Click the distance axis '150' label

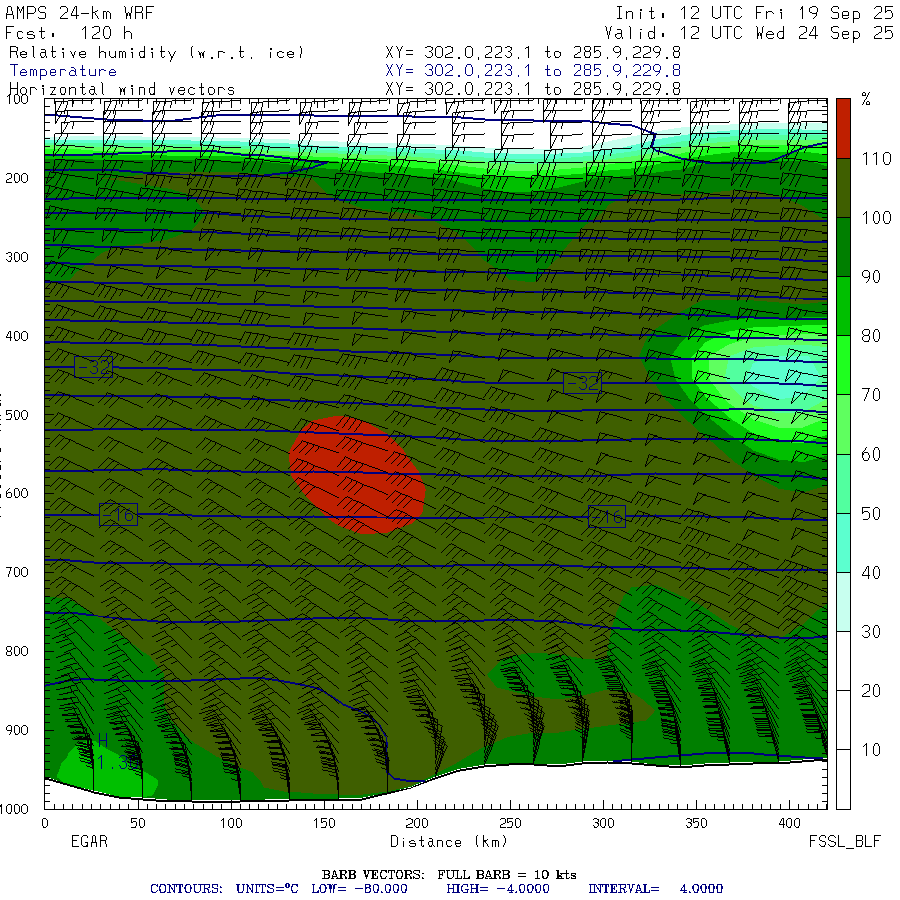click(324, 824)
